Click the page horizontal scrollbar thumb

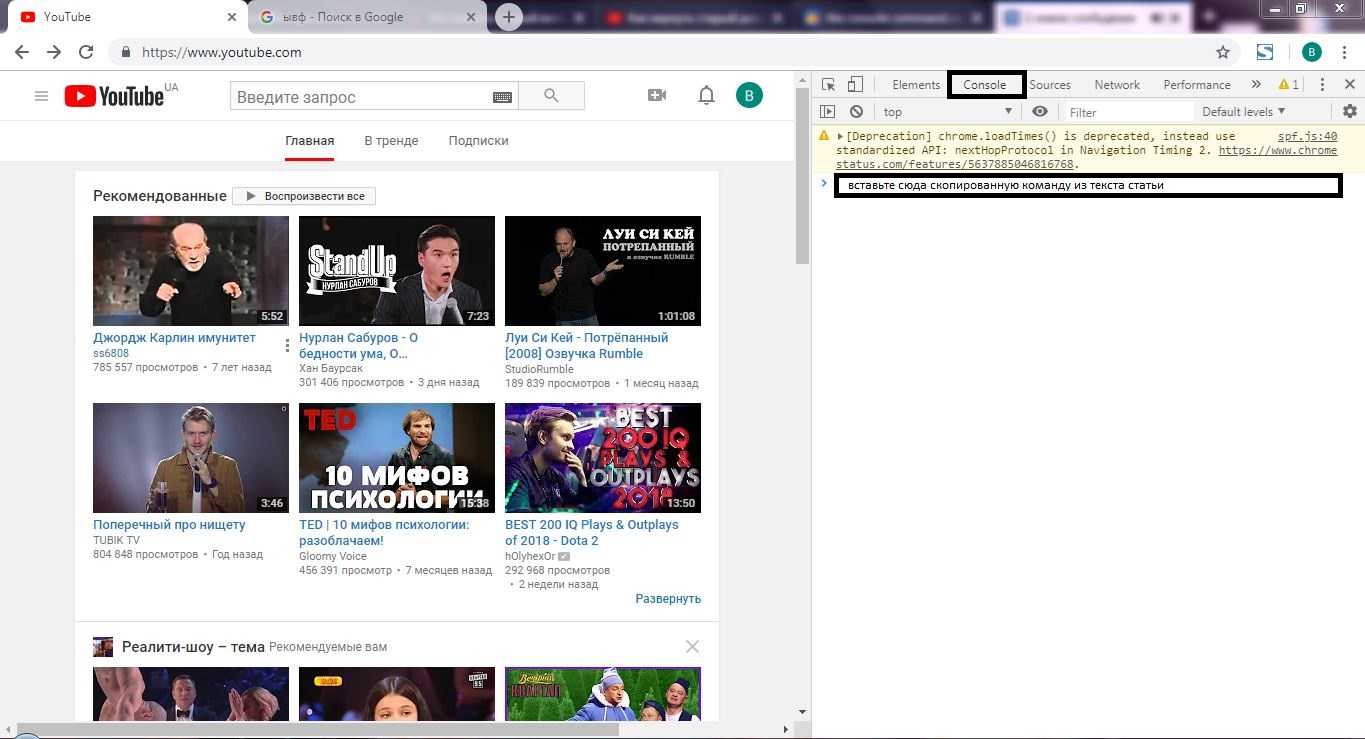click(318, 730)
